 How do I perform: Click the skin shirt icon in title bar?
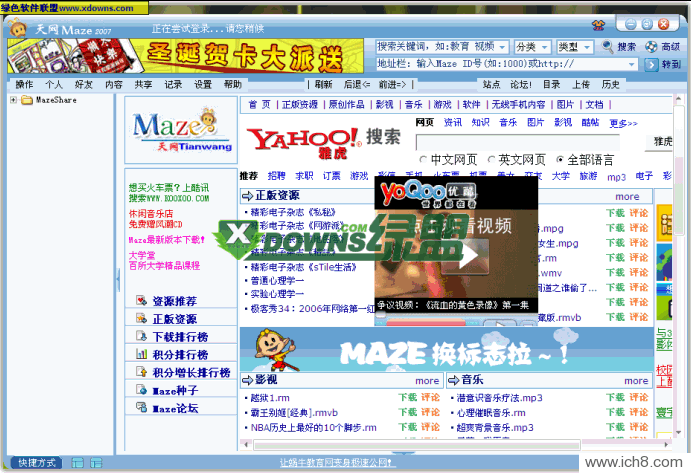pos(598,25)
